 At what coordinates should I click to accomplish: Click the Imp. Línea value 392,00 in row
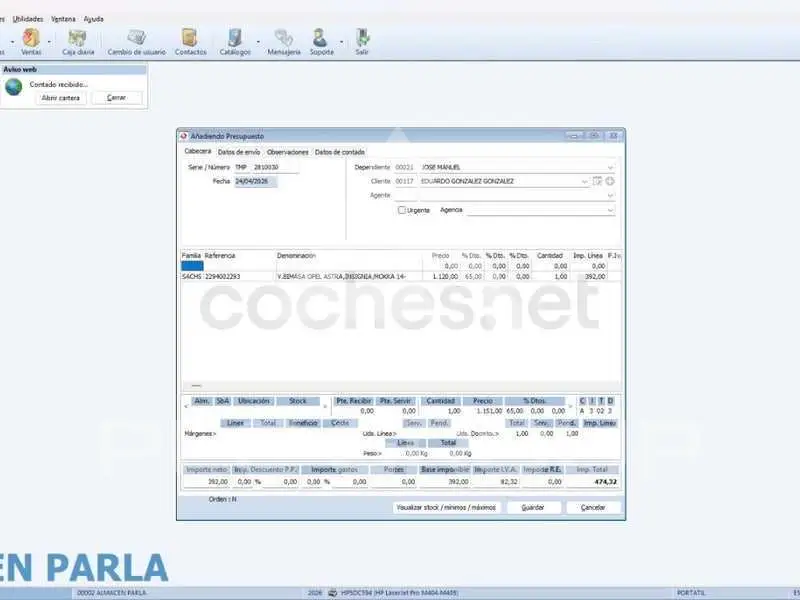(x=595, y=277)
